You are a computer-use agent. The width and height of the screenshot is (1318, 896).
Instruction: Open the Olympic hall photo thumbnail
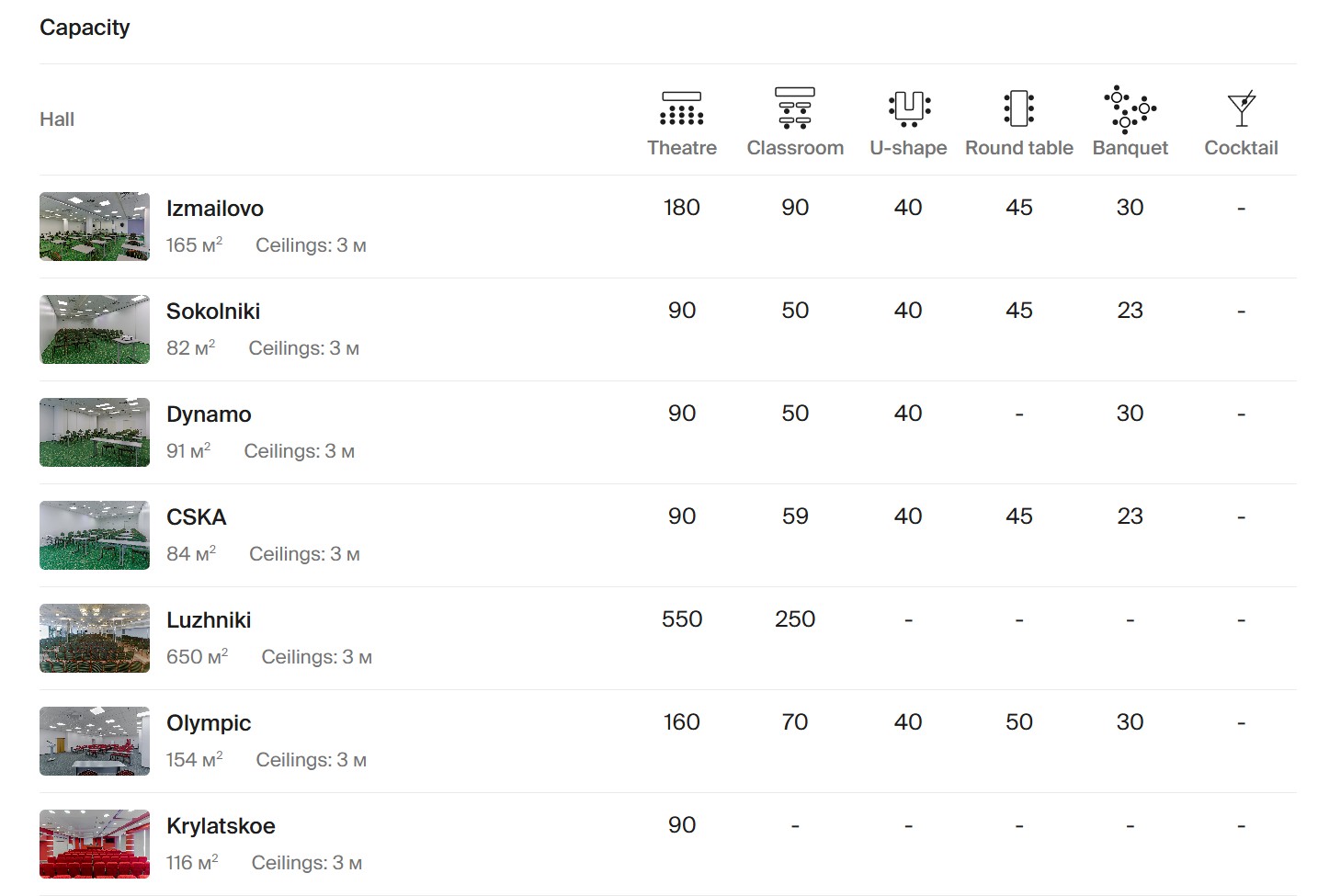[95, 741]
